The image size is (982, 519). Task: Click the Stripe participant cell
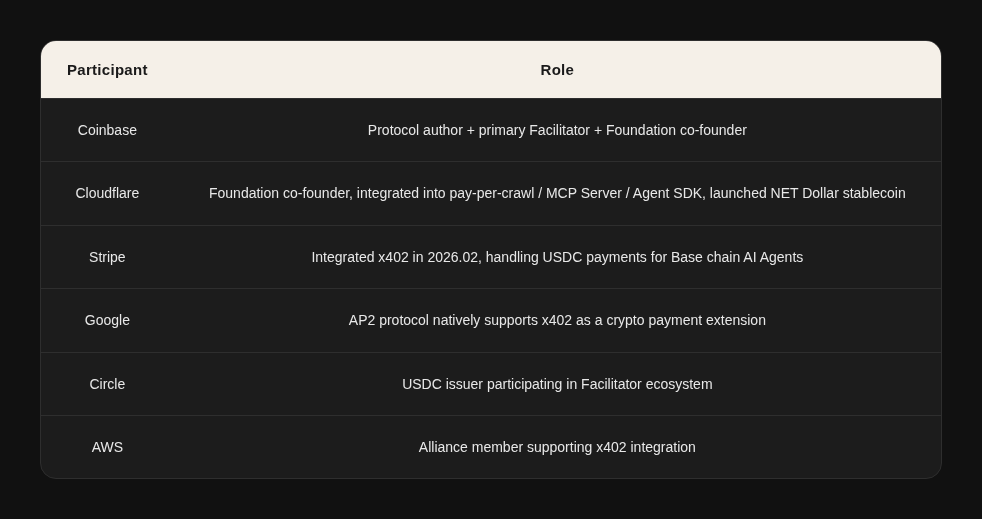[x=107, y=257]
